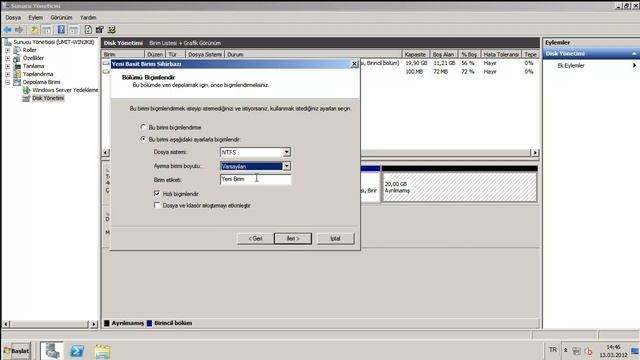Screen dimensions: 640x360
Task: Click the tree pane horizontal scrollbar right arrow
Action: point(94,324)
